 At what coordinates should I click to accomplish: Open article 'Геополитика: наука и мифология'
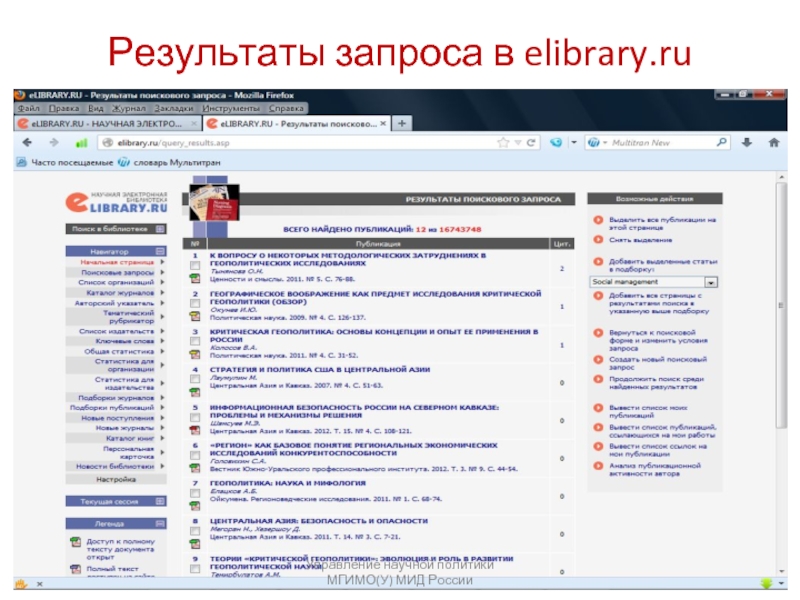[x=288, y=483]
